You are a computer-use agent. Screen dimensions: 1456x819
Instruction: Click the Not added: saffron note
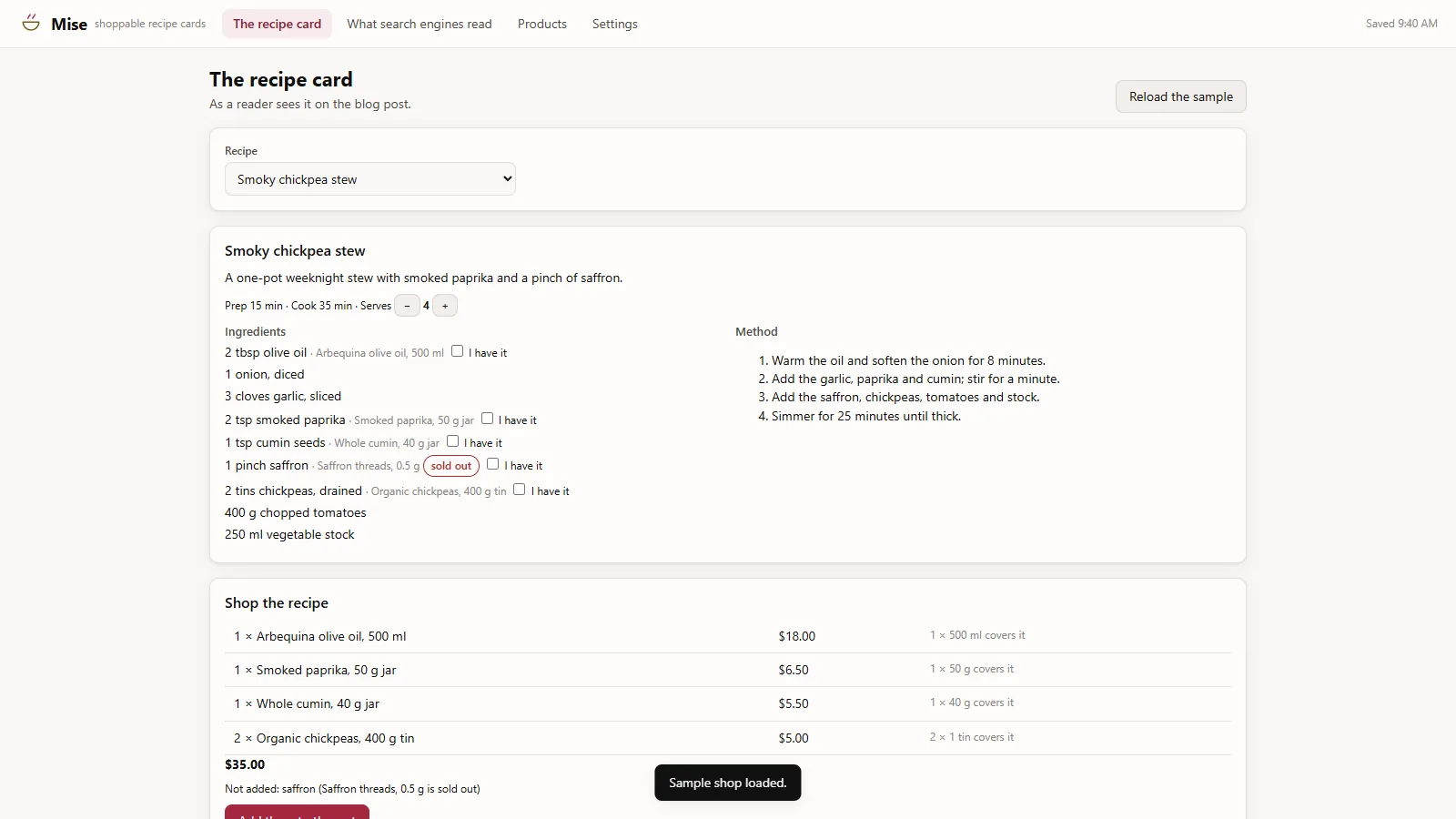pyautogui.click(x=352, y=789)
